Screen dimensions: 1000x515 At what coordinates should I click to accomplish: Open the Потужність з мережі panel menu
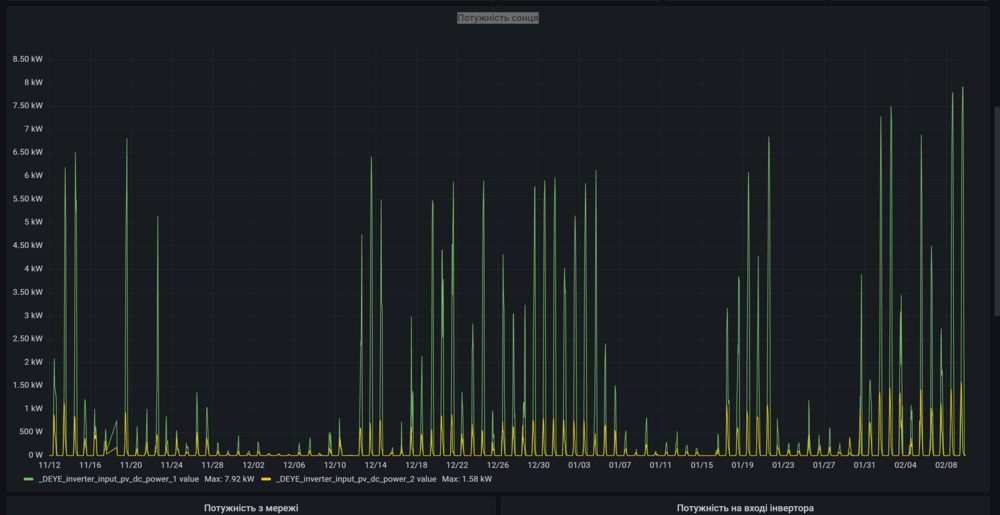tap(251, 507)
